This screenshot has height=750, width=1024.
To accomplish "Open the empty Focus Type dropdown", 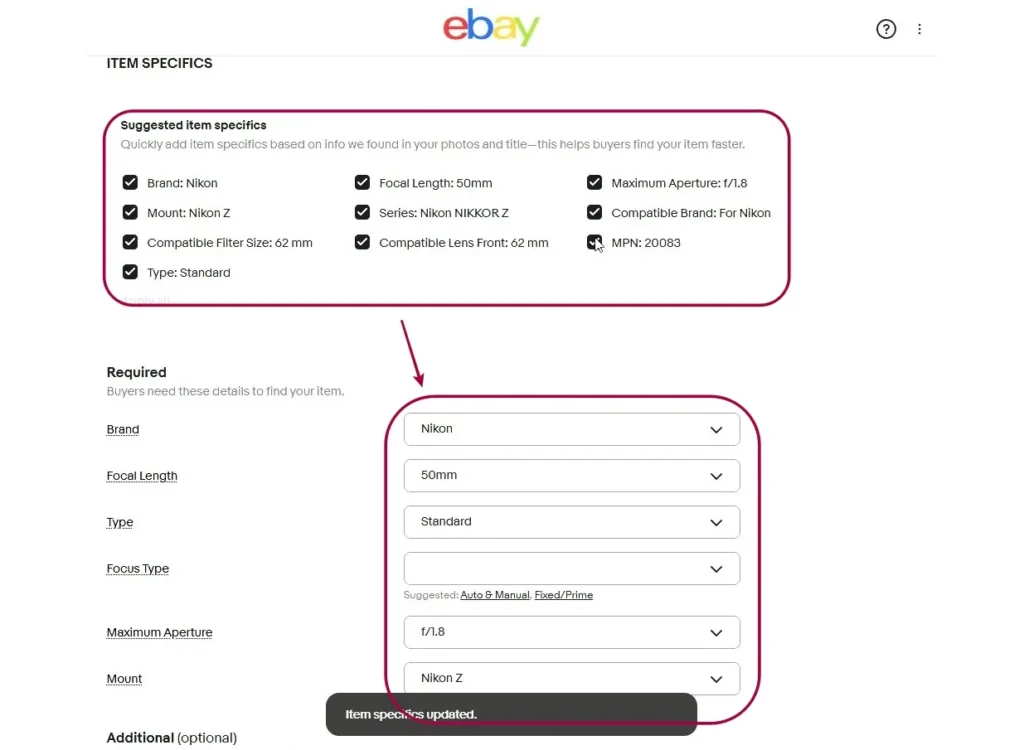I will click(x=571, y=569).
